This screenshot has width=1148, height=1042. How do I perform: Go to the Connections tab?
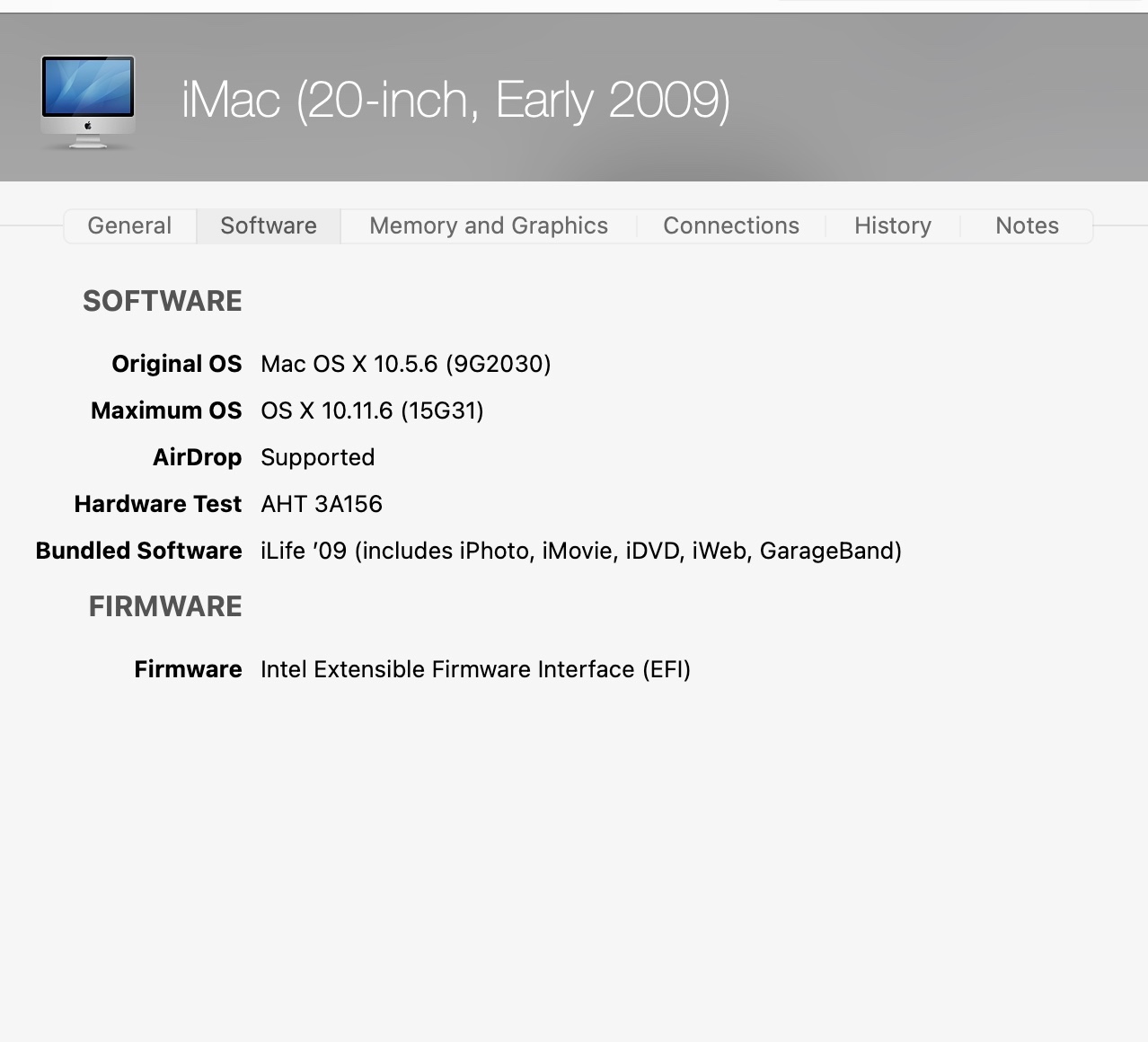click(731, 225)
